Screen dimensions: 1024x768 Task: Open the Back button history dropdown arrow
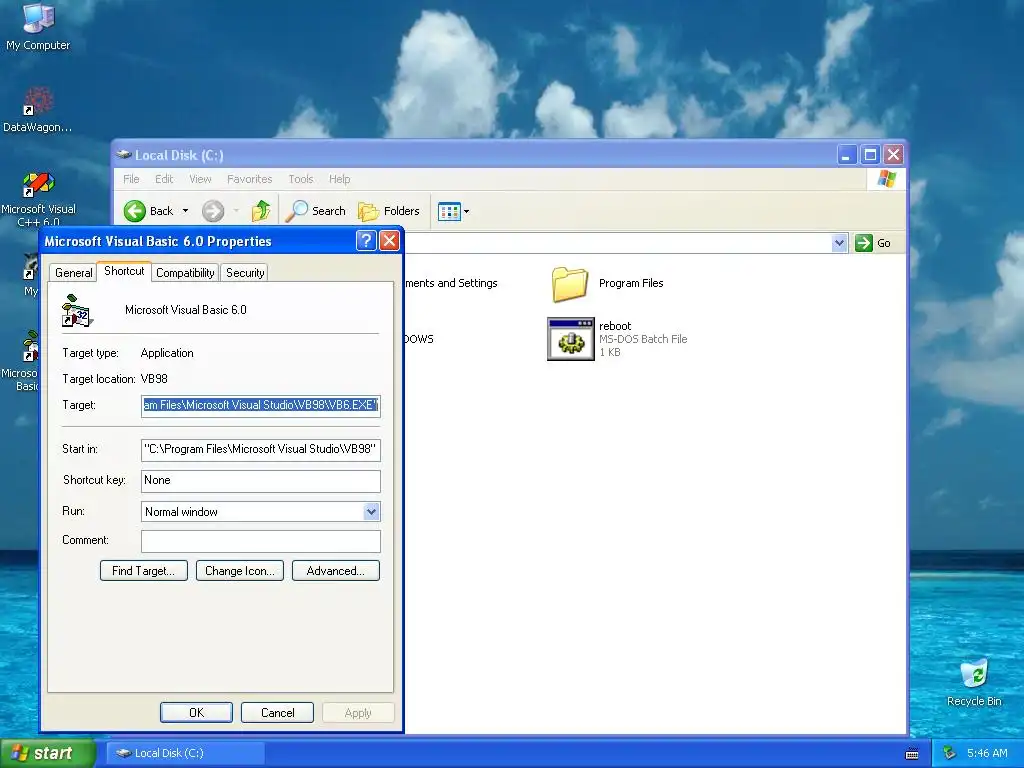pyautogui.click(x=185, y=211)
